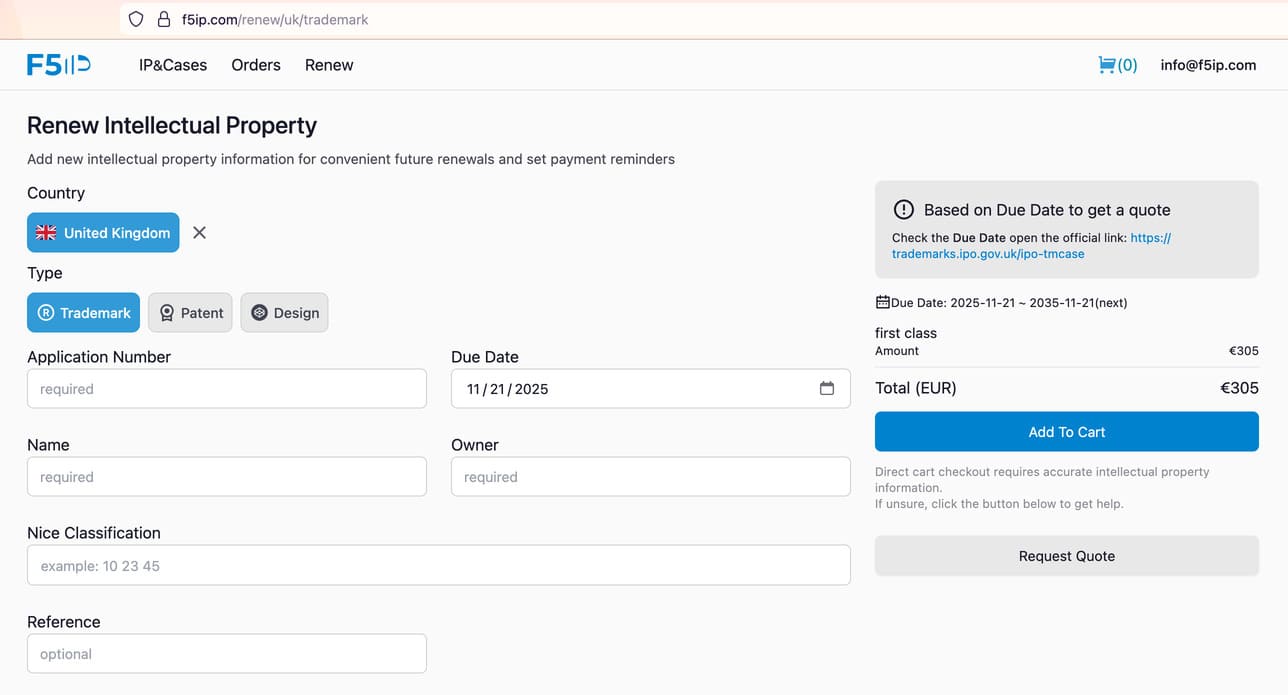
Task: Remove United Kingdom with the X icon
Action: (199, 233)
